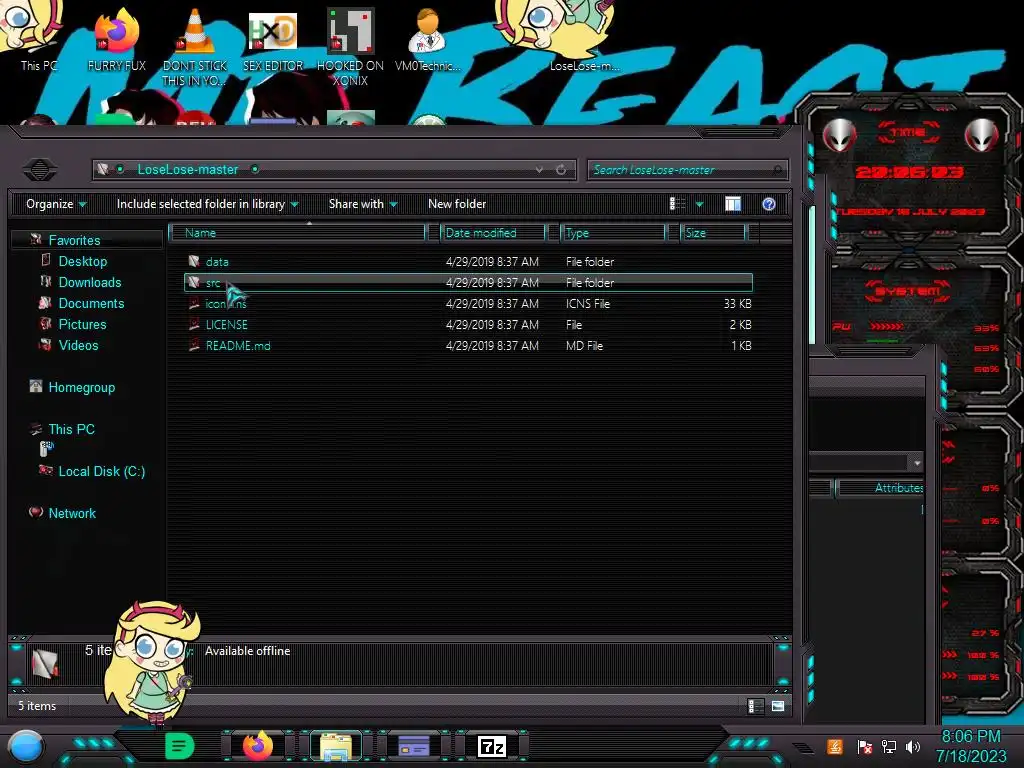Go to Downloads in Favorites
Image resolution: width=1024 pixels, height=768 pixels.
coord(89,282)
